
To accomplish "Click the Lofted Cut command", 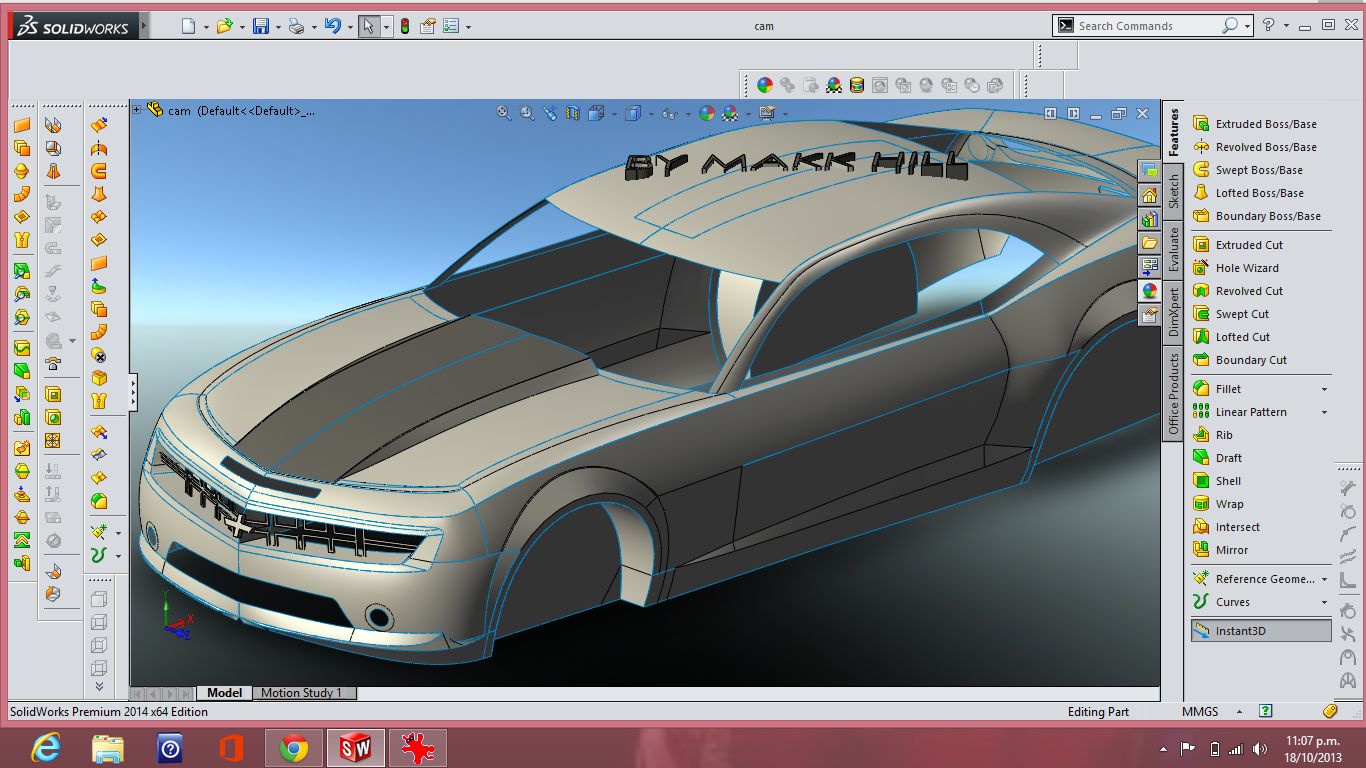I will [1242, 337].
